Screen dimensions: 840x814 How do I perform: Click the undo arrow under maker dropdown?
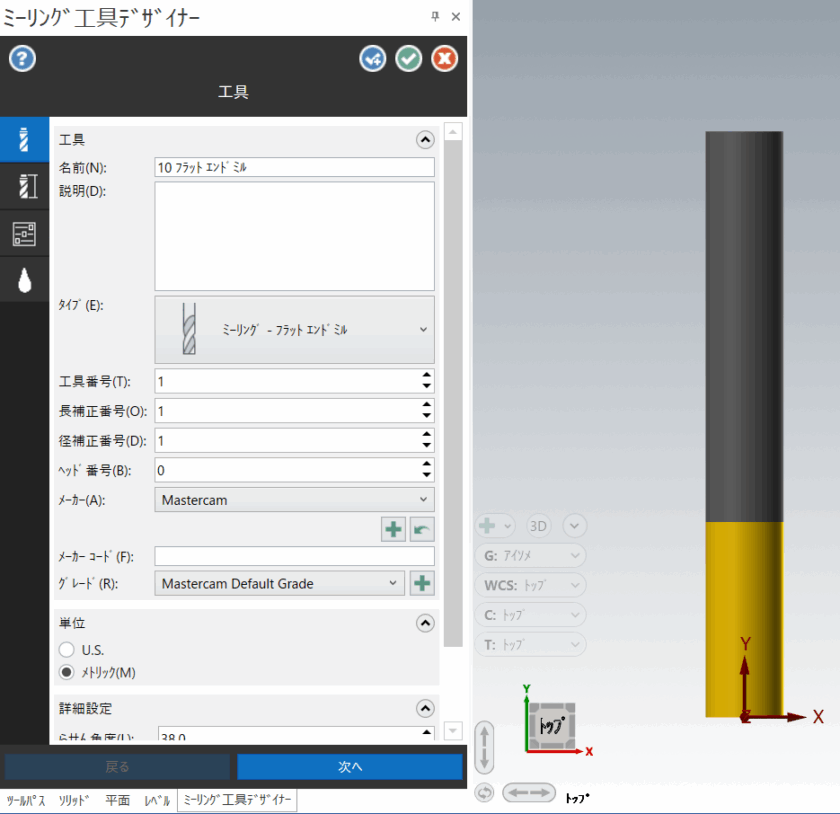point(422,529)
